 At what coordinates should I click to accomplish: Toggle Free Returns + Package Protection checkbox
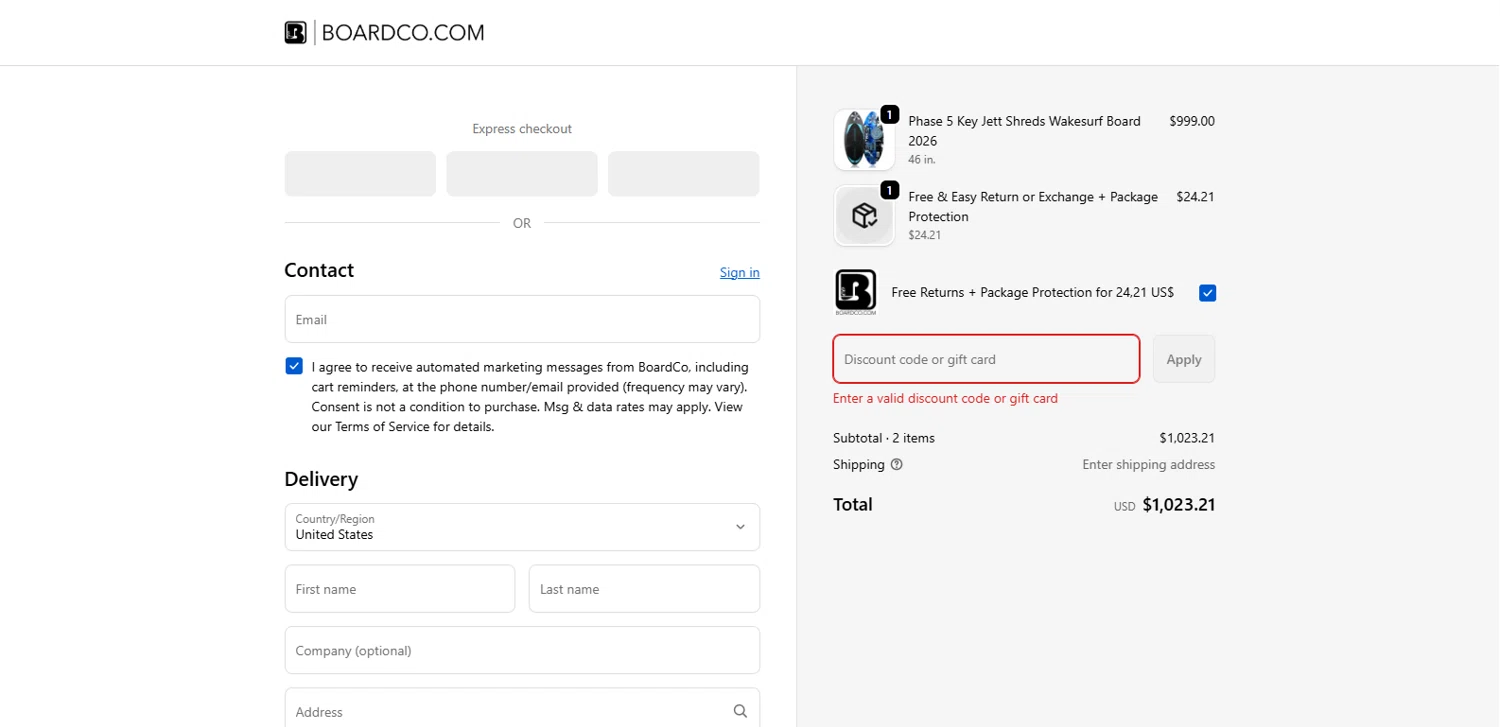click(1207, 293)
